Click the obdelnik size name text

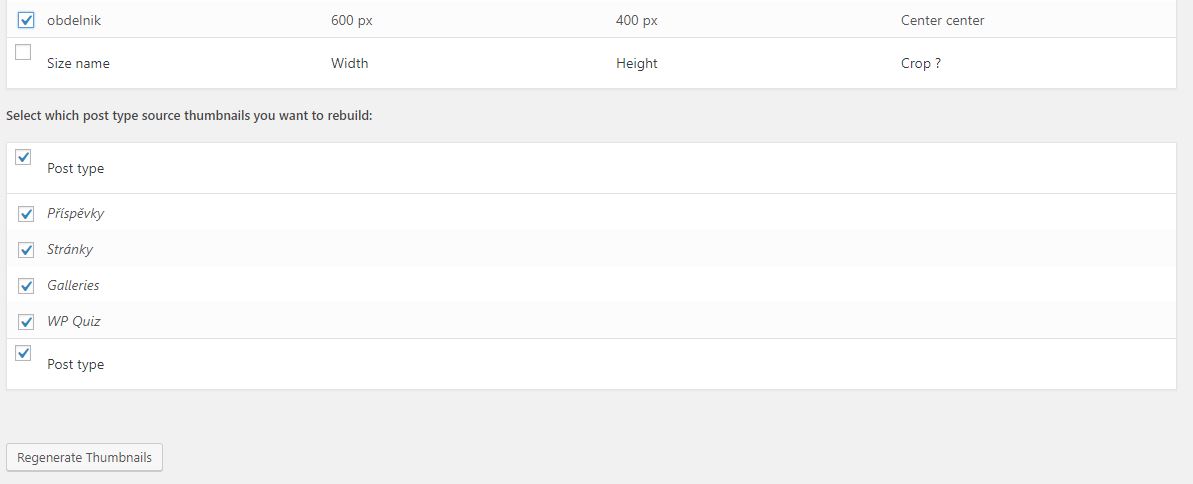[74, 20]
